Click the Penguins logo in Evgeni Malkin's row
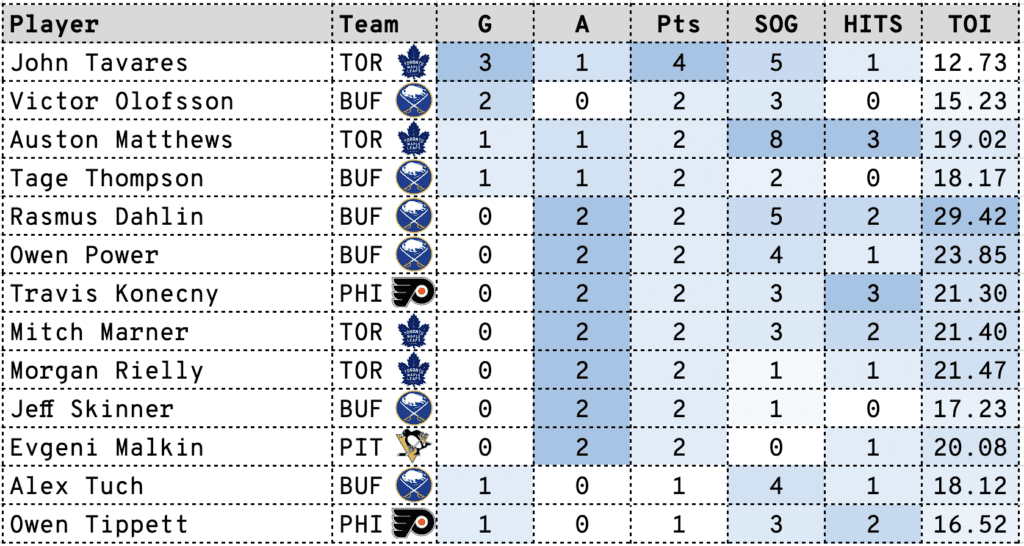1024x546 pixels. pos(413,448)
